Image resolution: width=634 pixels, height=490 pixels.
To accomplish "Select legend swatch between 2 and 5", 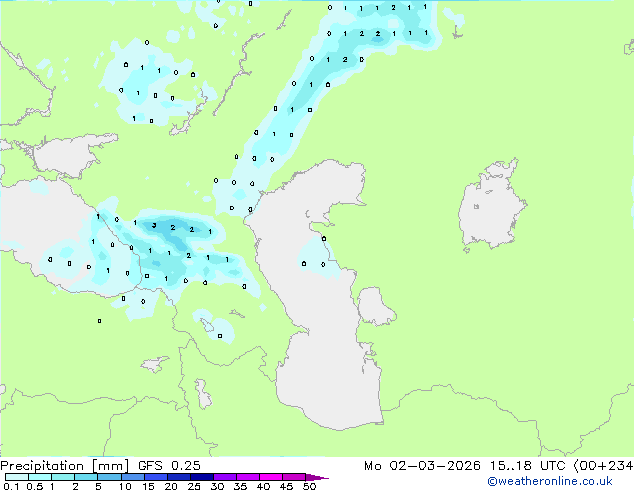I will [86, 477].
